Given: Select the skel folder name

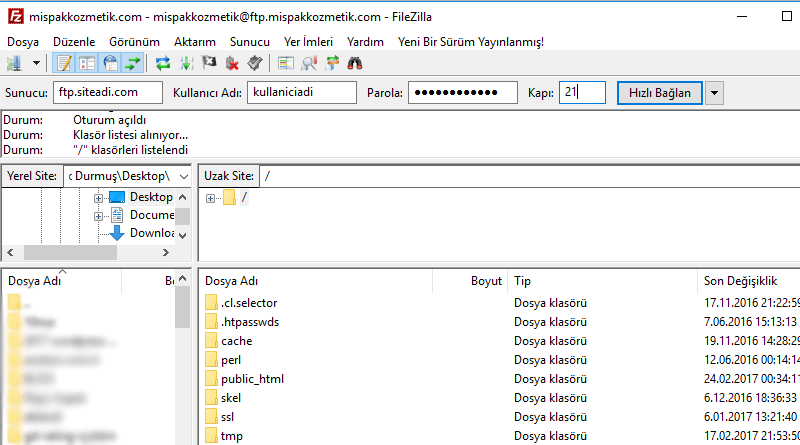Looking at the screenshot, I should click(231, 398).
